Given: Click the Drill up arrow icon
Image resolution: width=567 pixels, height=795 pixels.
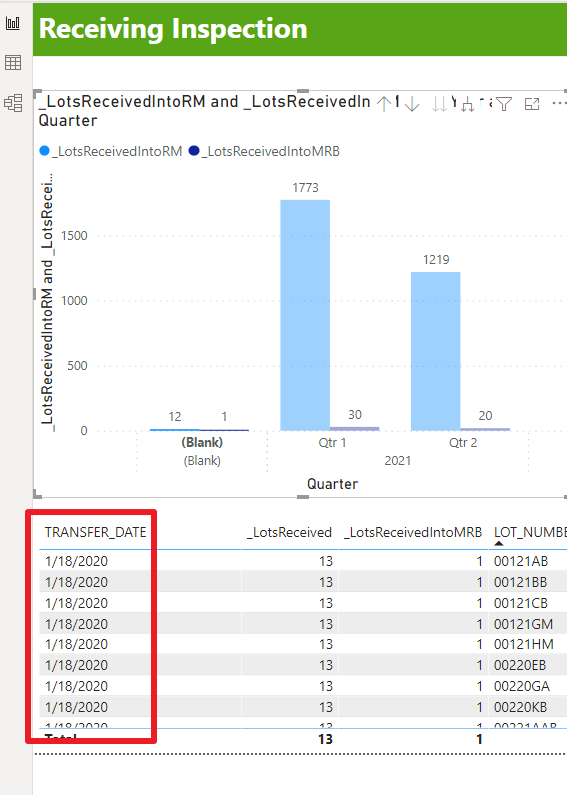Looking at the screenshot, I should [x=384, y=104].
